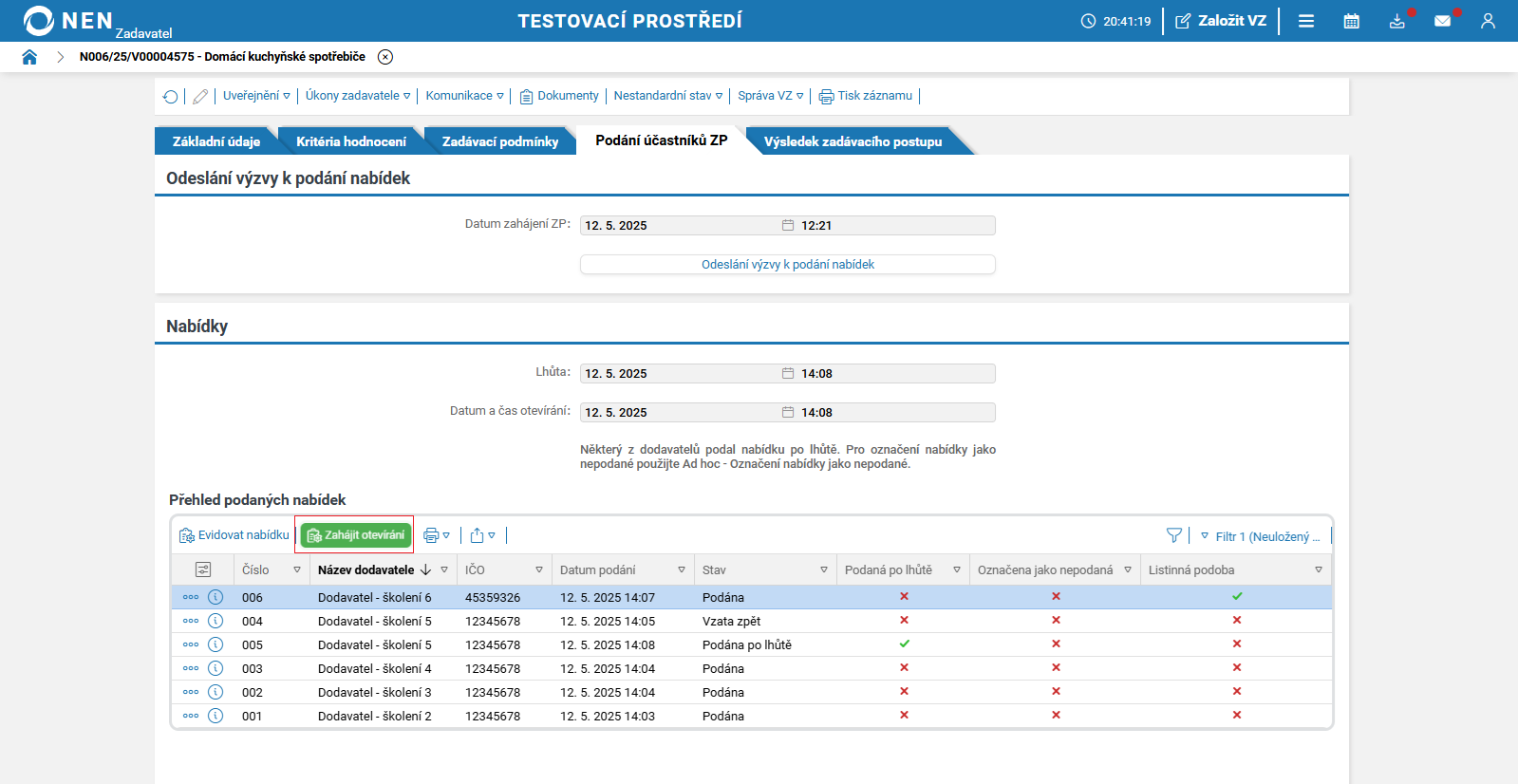Close the N006/25/V00004575 breadcrumb tab
The height and width of the screenshot is (784, 1518).
pyautogui.click(x=385, y=57)
